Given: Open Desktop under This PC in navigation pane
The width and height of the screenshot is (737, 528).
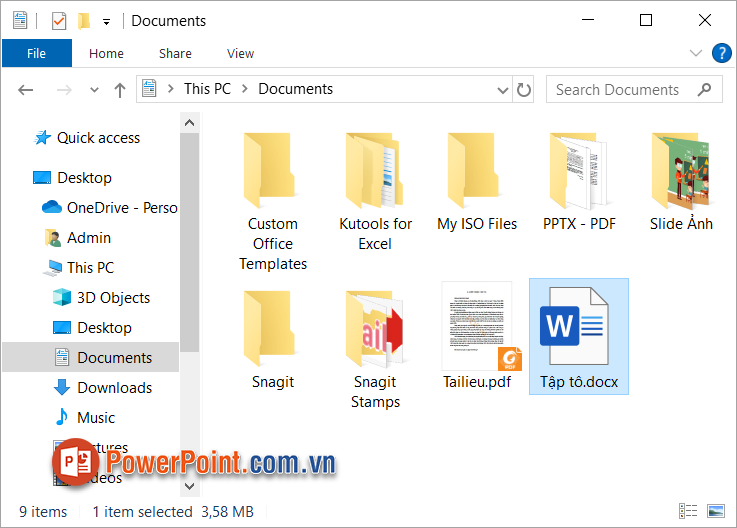Looking at the screenshot, I should (x=104, y=328).
